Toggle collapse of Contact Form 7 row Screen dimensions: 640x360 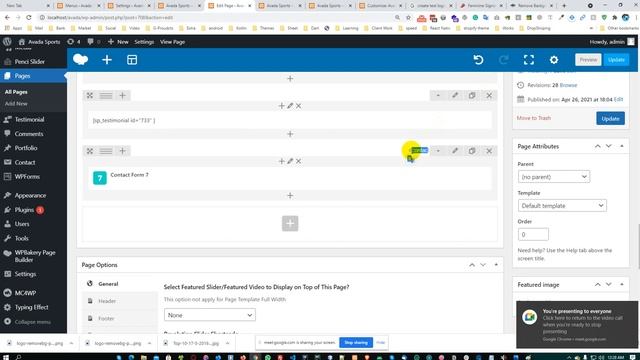coord(438,151)
